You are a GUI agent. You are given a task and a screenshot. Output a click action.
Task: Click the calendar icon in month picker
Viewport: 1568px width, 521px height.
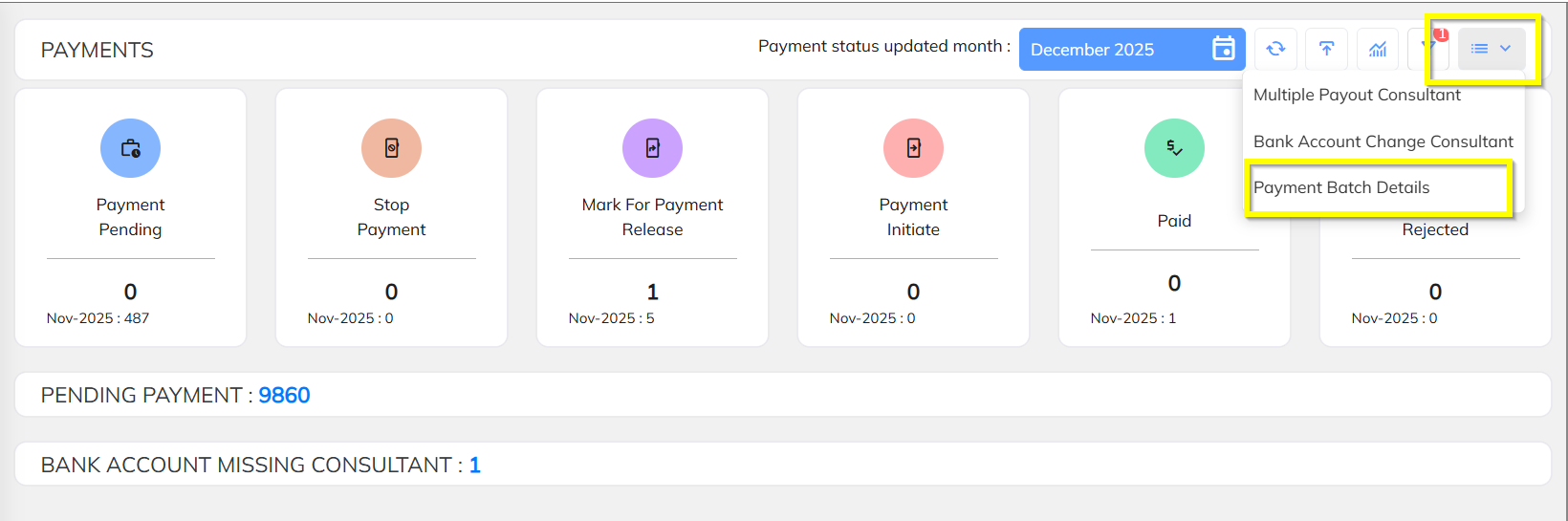(1223, 49)
